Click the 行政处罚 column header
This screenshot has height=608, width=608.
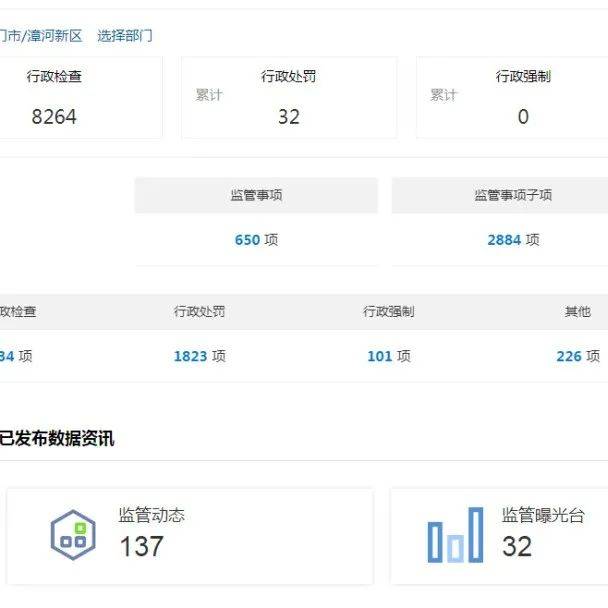pos(199,312)
